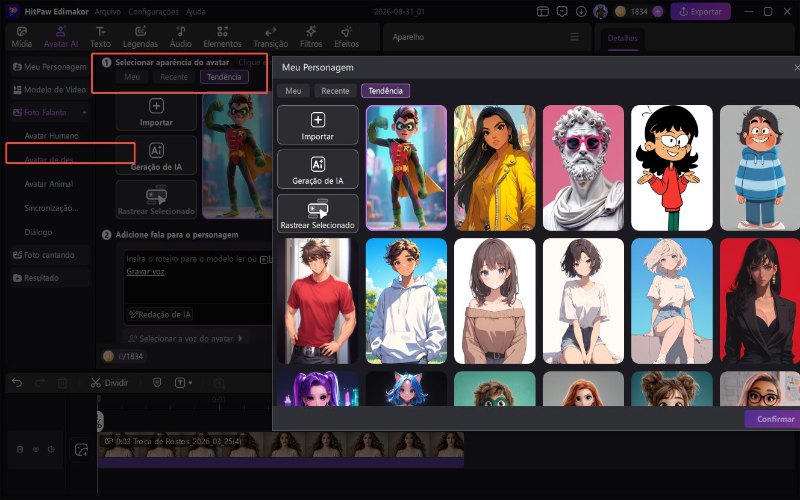Image resolution: width=800 pixels, height=500 pixels.
Task: Toggle track visibility eye icon
Action: coord(36,449)
